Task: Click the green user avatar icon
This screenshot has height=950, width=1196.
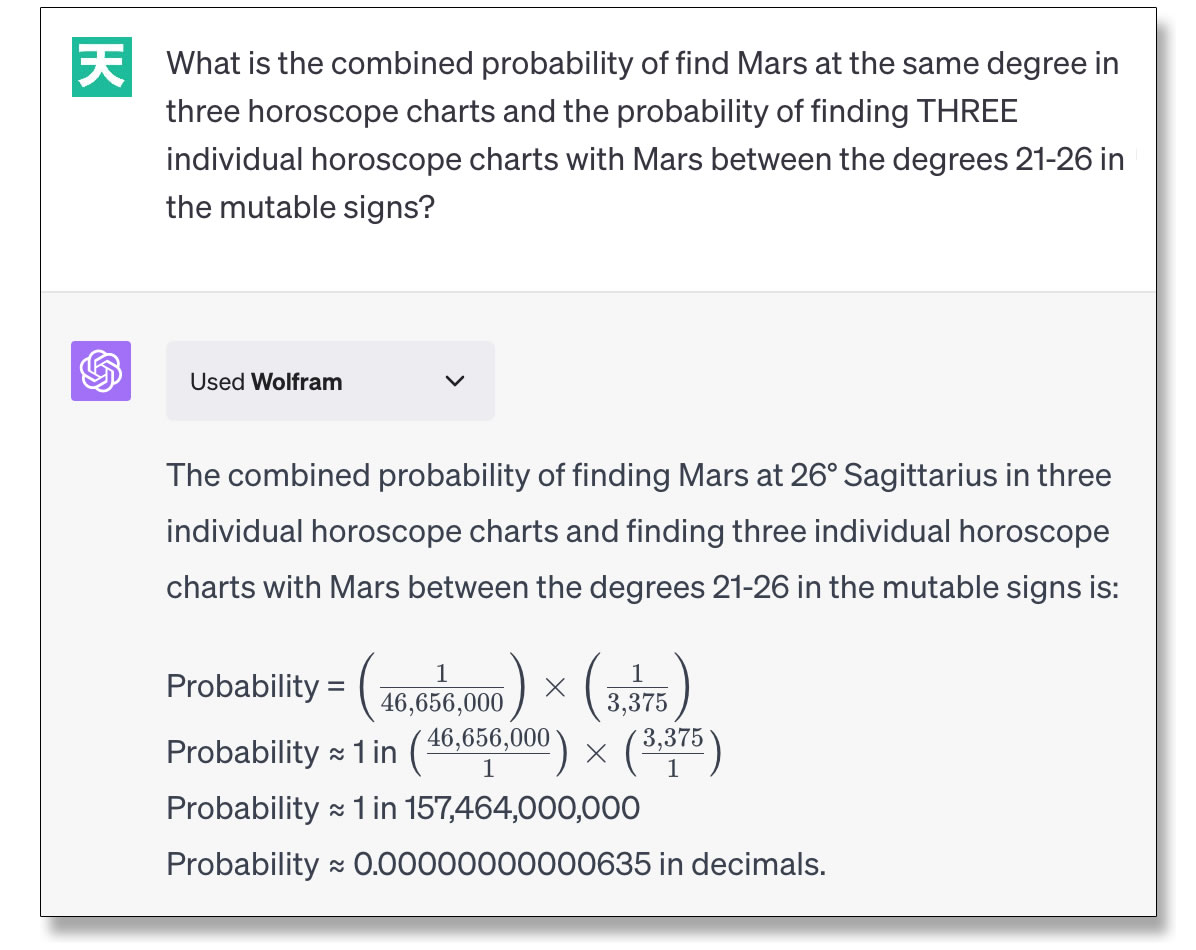Action: tap(101, 67)
